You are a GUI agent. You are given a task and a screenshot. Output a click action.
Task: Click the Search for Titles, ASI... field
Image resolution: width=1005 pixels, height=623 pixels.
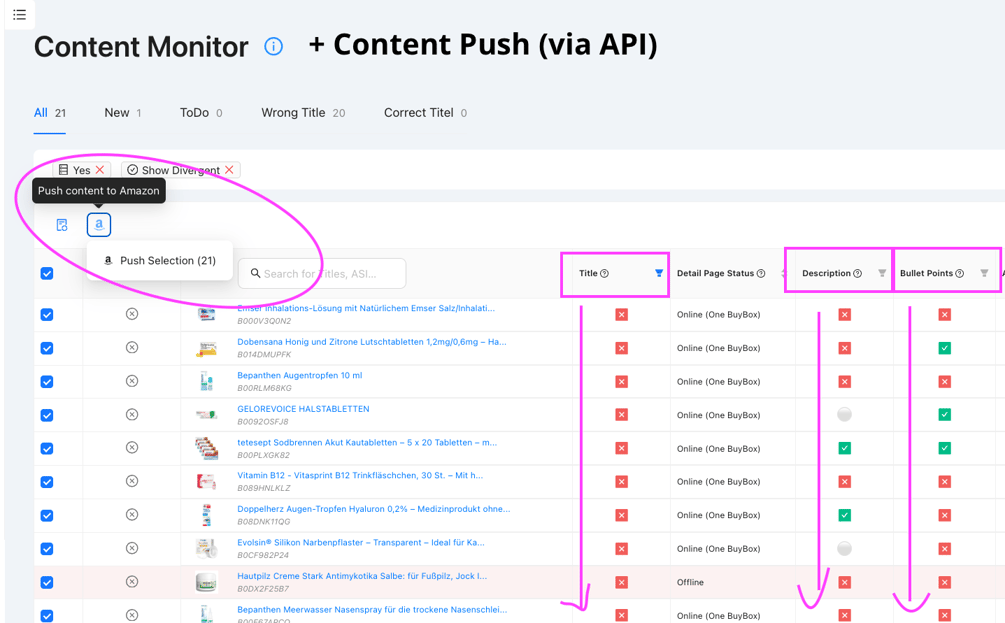point(322,274)
